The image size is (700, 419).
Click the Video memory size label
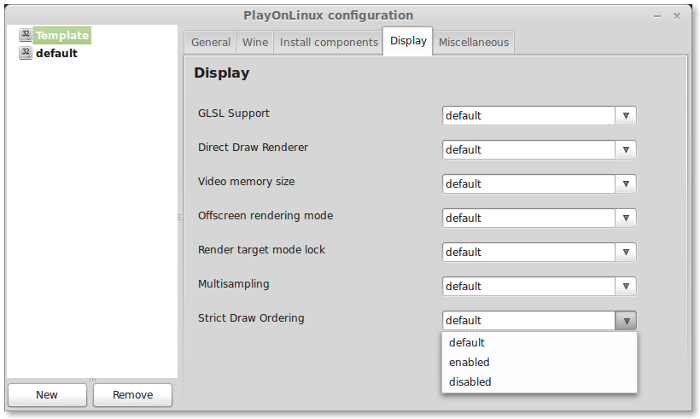(246, 182)
